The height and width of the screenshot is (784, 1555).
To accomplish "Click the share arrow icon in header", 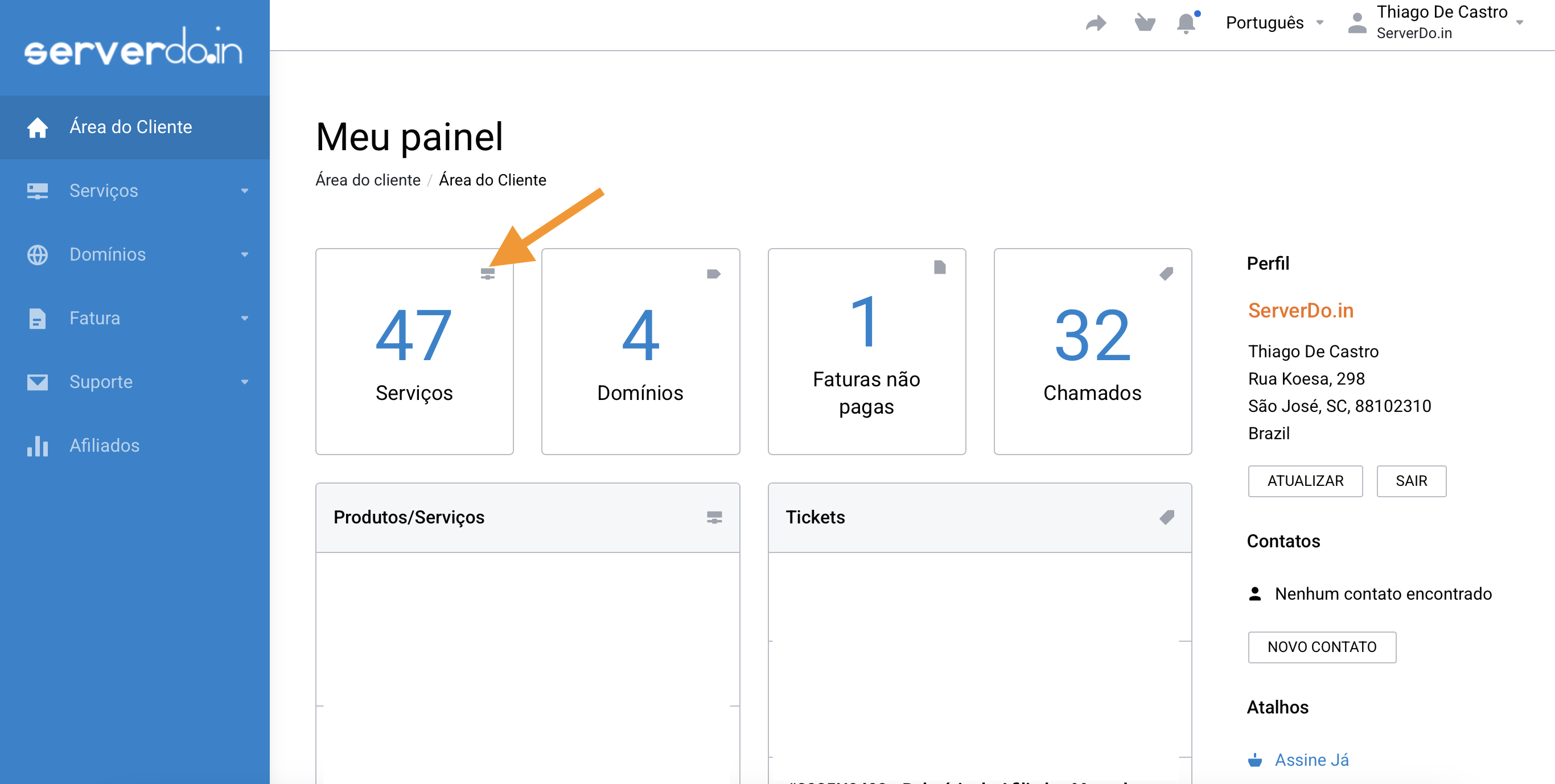I will [x=1096, y=23].
